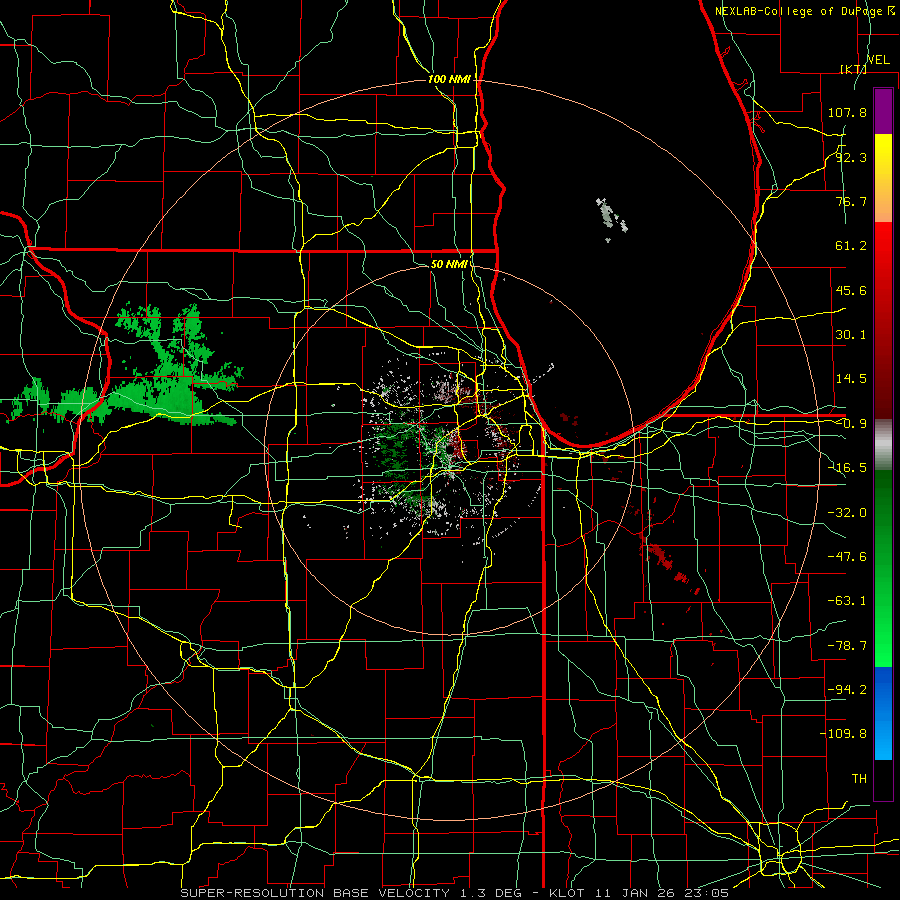The height and width of the screenshot is (900, 900).
Task: Select the -47.6 velocity scale value
Action: (x=847, y=557)
